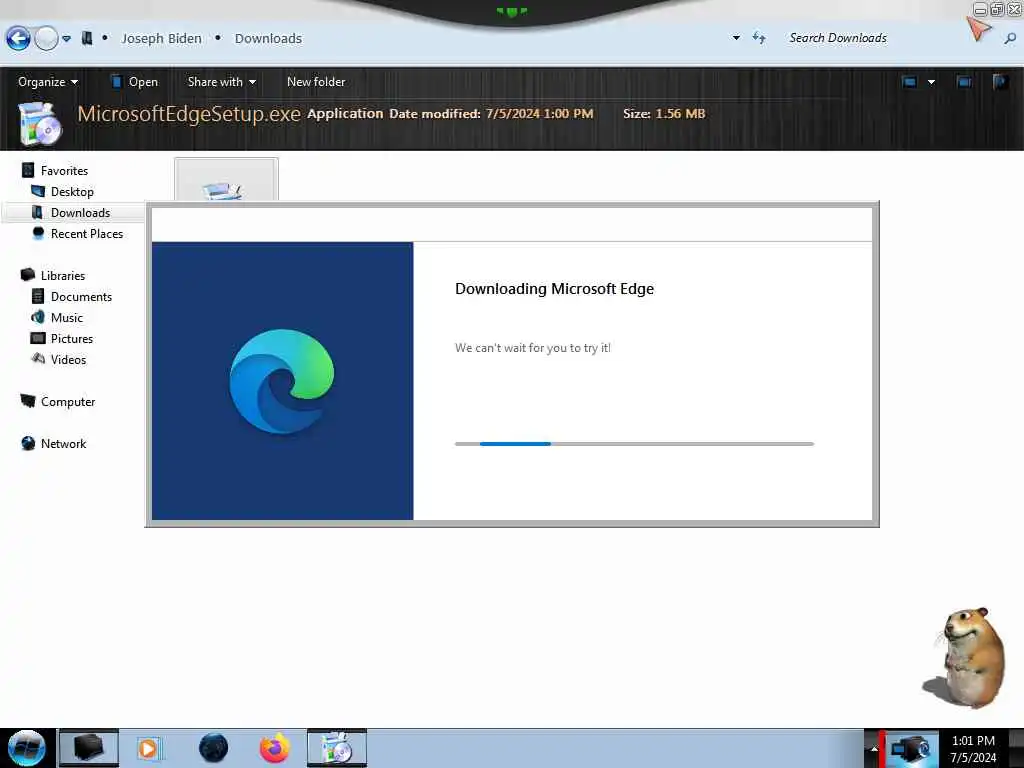Select Recent Places in navigation pane
This screenshot has width=1024, height=768.
[87, 233]
